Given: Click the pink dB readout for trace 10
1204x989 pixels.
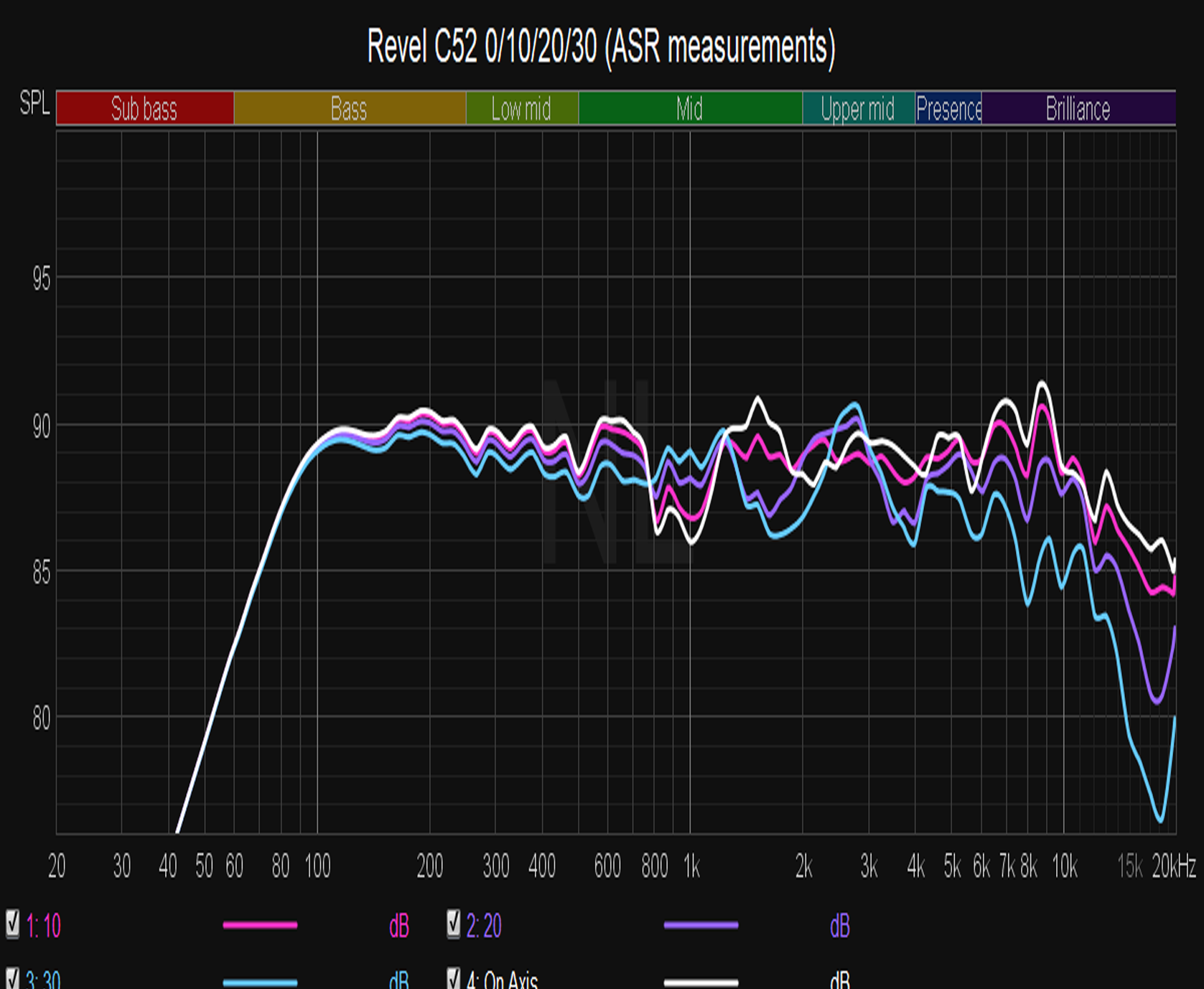Looking at the screenshot, I should tap(399, 927).
